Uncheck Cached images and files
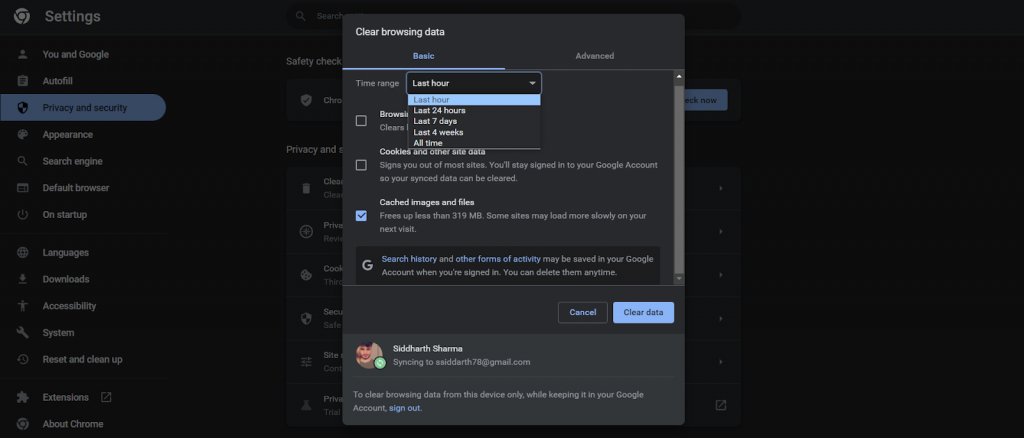 click(x=361, y=215)
